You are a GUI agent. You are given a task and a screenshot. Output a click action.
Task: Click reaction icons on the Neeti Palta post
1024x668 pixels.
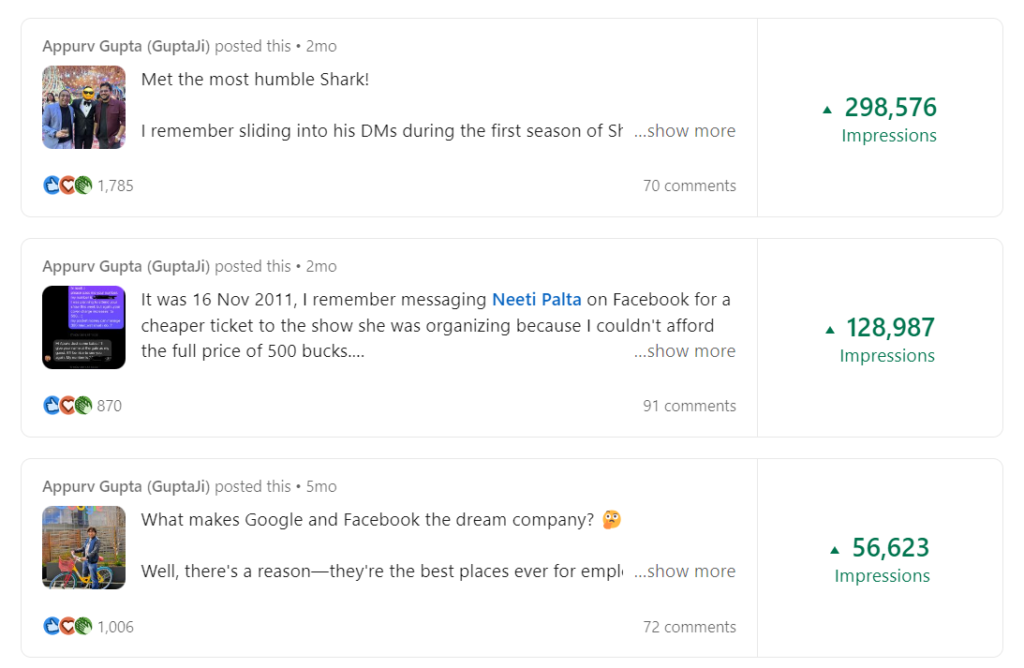67,405
